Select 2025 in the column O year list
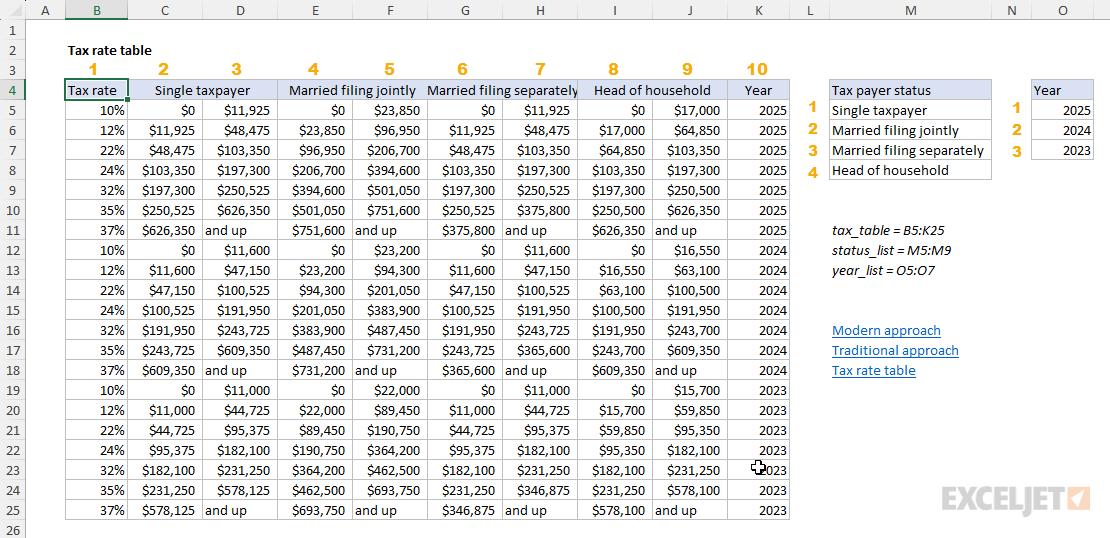This screenshot has width=1110, height=538. (x=1063, y=110)
